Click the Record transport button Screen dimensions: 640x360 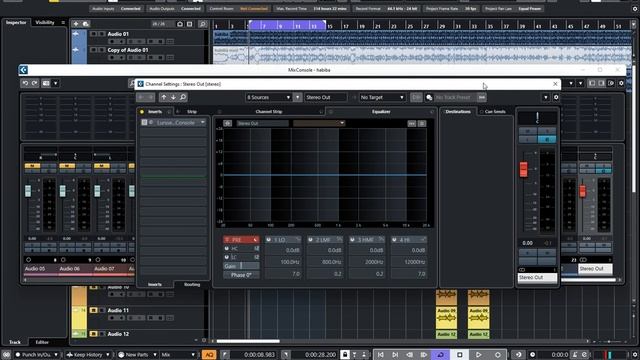498,355
